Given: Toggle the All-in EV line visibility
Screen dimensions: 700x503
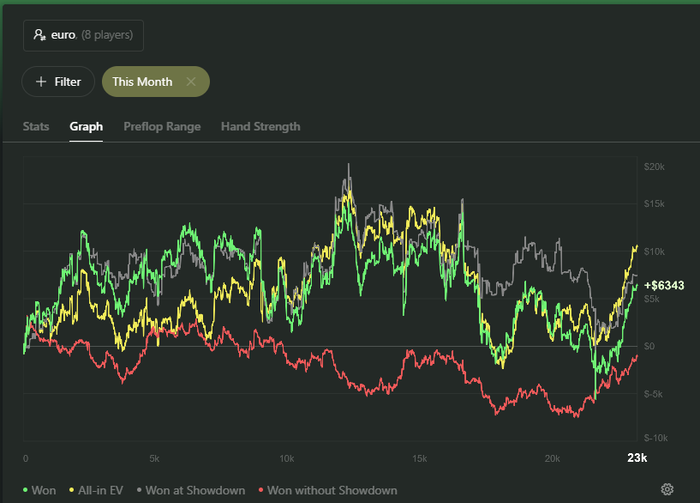Looking at the screenshot, I should (102, 490).
